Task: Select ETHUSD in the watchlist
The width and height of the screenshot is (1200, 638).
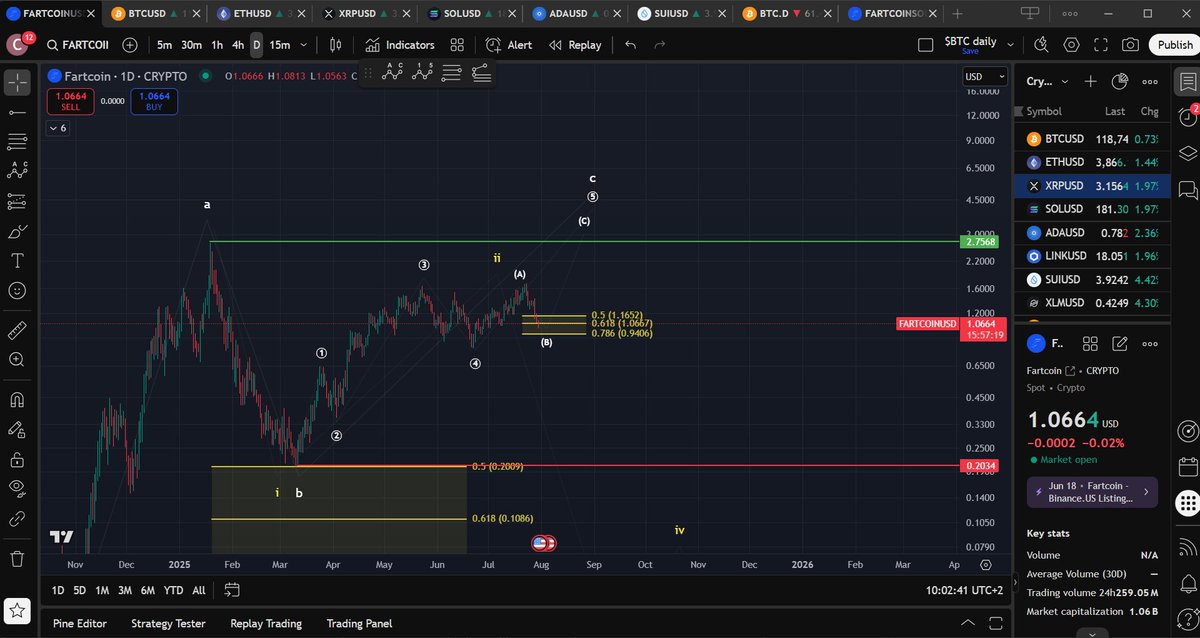Action: [x=1090, y=162]
